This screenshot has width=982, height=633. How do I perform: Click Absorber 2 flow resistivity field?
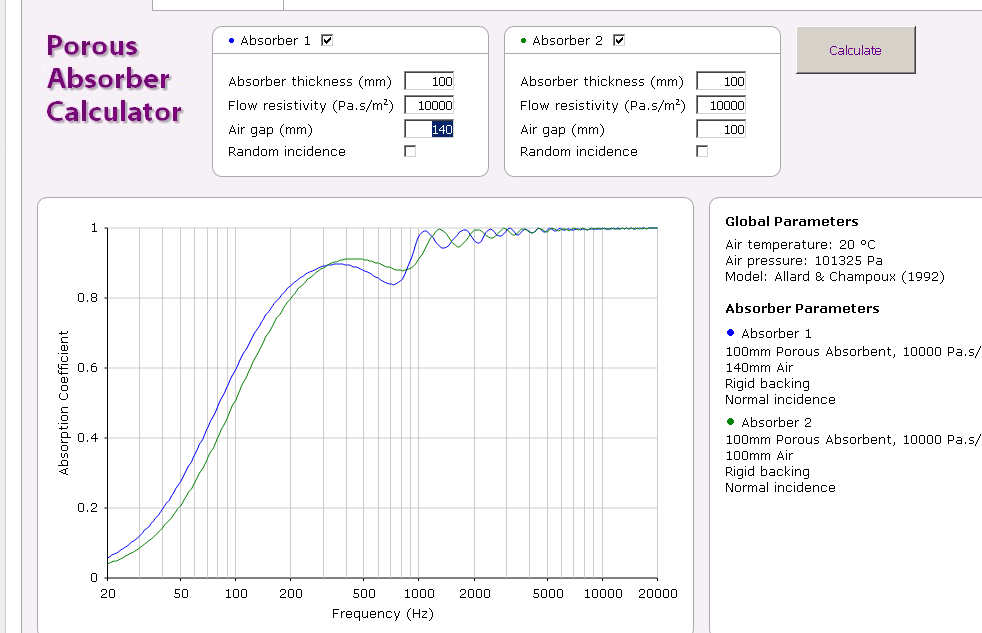[721, 105]
